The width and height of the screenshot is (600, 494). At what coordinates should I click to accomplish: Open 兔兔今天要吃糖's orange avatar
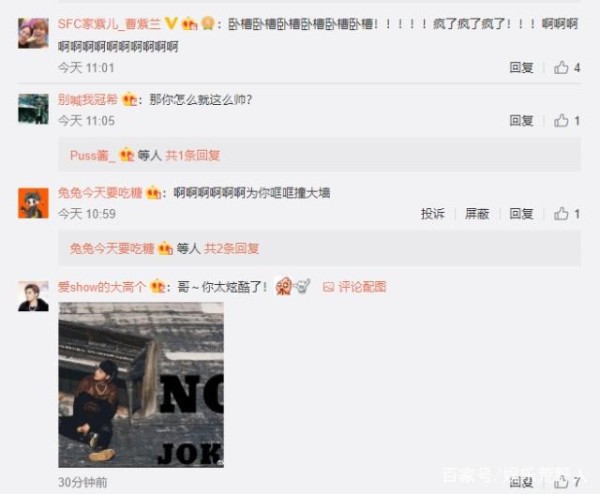tap(33, 203)
